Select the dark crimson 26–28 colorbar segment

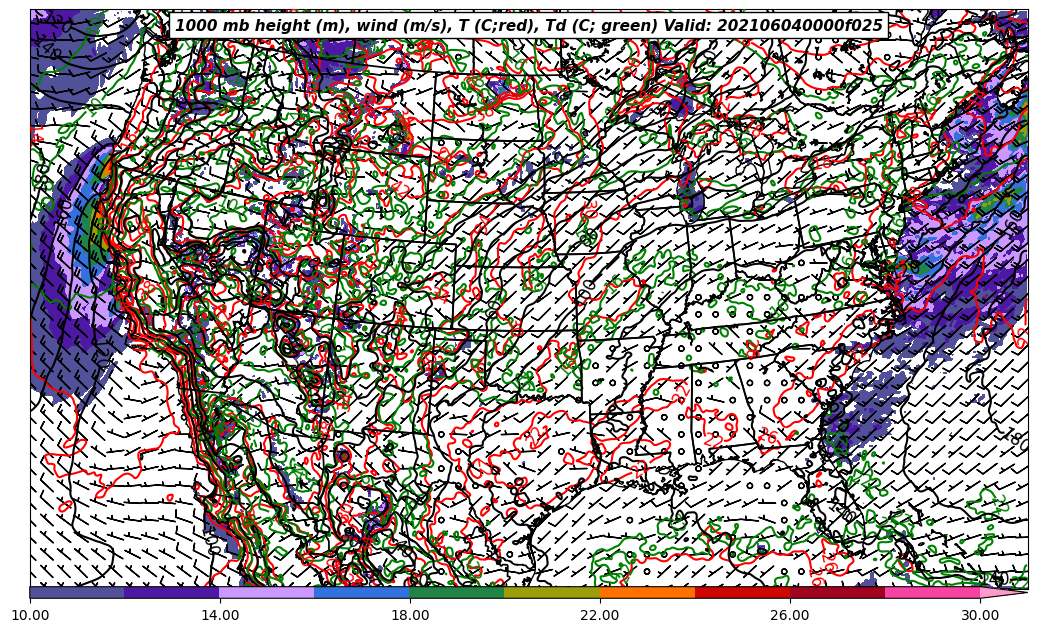837,592
